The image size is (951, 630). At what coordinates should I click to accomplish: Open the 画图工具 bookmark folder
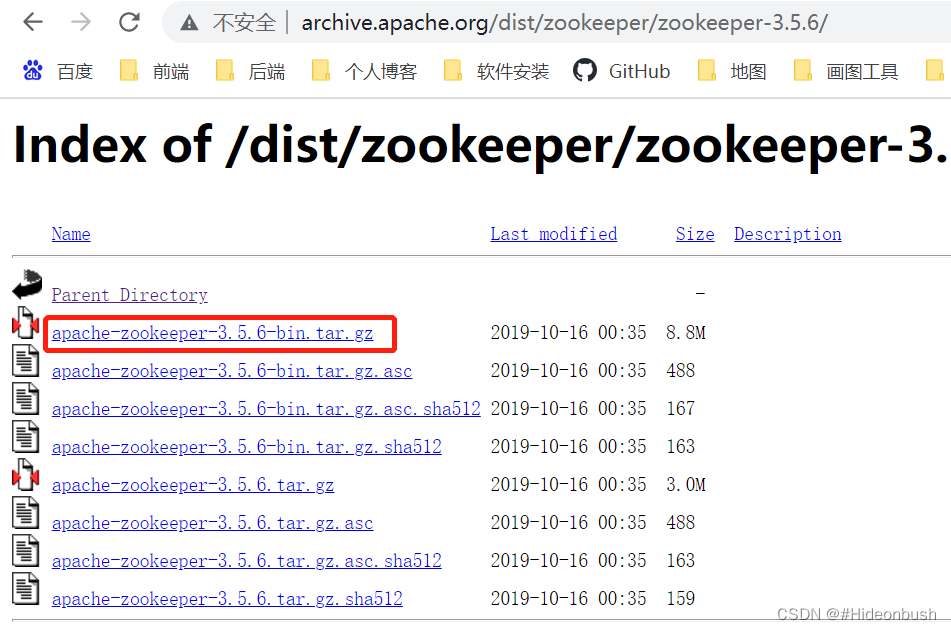point(845,71)
